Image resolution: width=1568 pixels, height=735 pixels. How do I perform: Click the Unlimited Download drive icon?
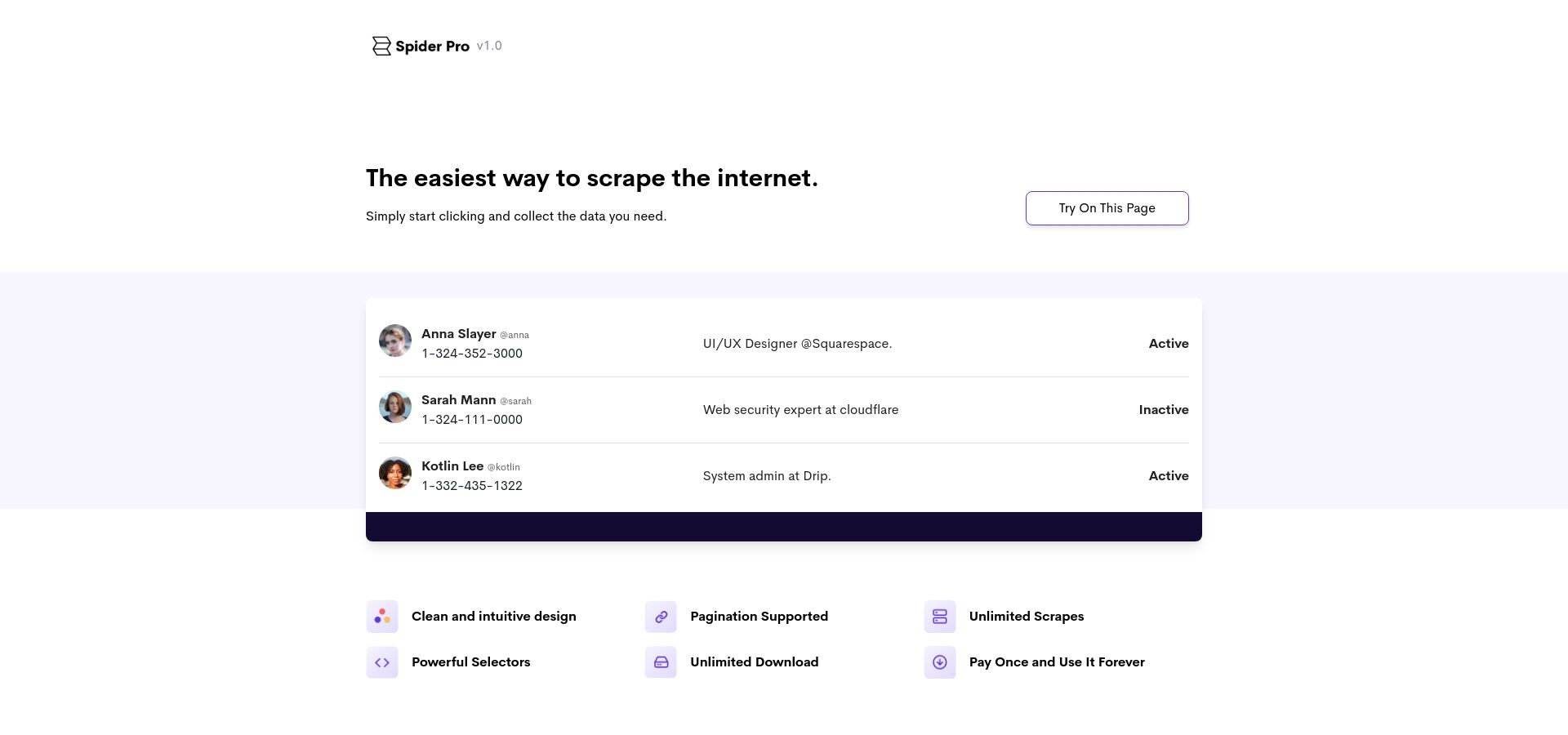click(661, 662)
